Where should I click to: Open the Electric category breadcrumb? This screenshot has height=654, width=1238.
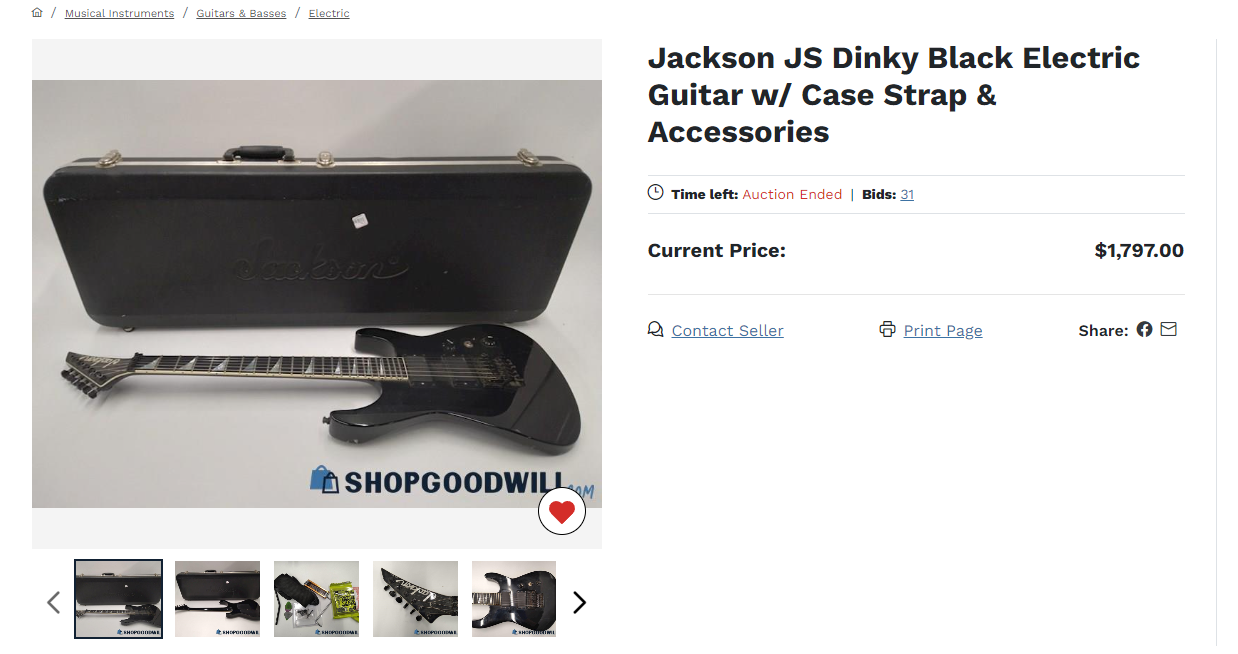(329, 13)
